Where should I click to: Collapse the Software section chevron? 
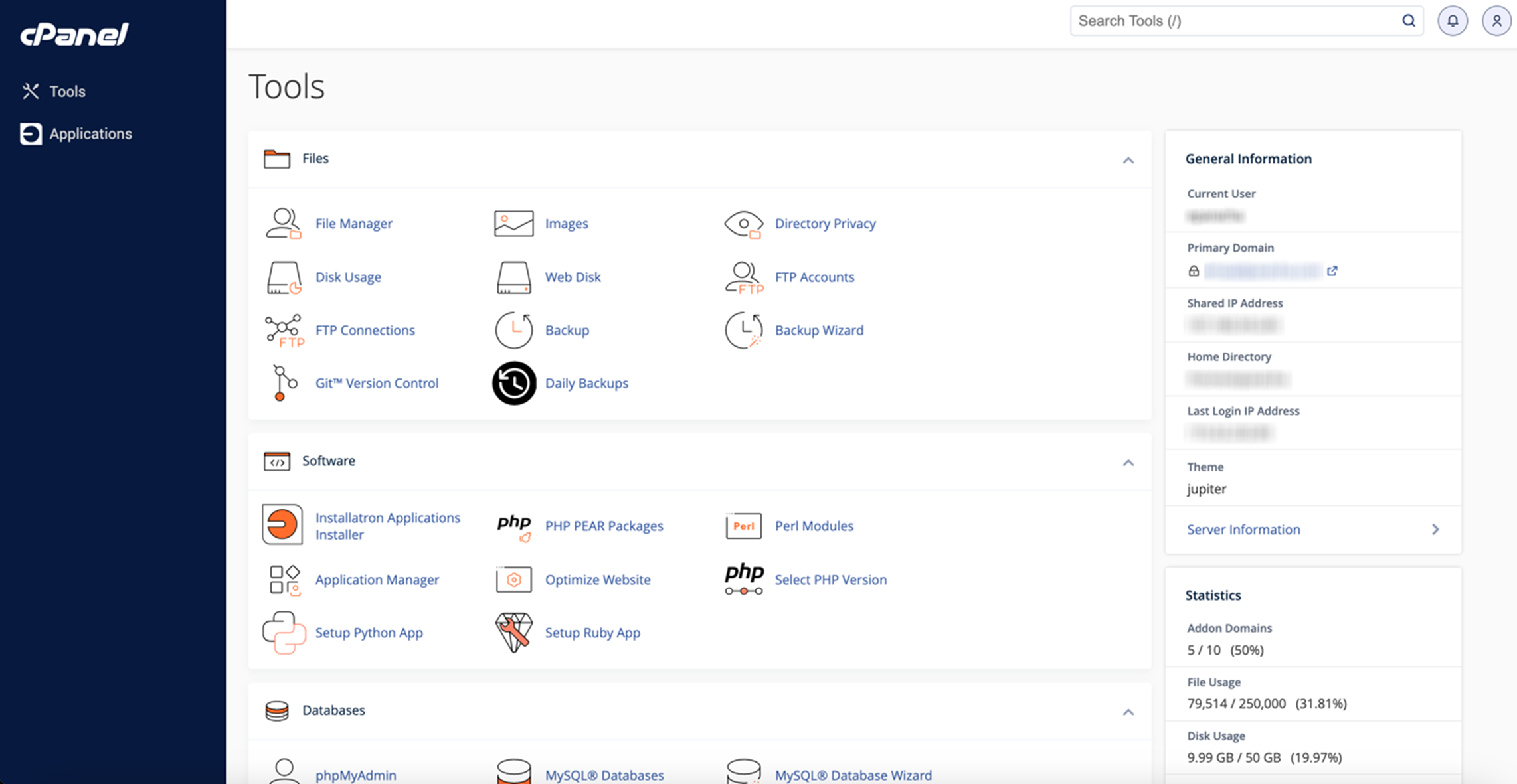click(x=1128, y=463)
